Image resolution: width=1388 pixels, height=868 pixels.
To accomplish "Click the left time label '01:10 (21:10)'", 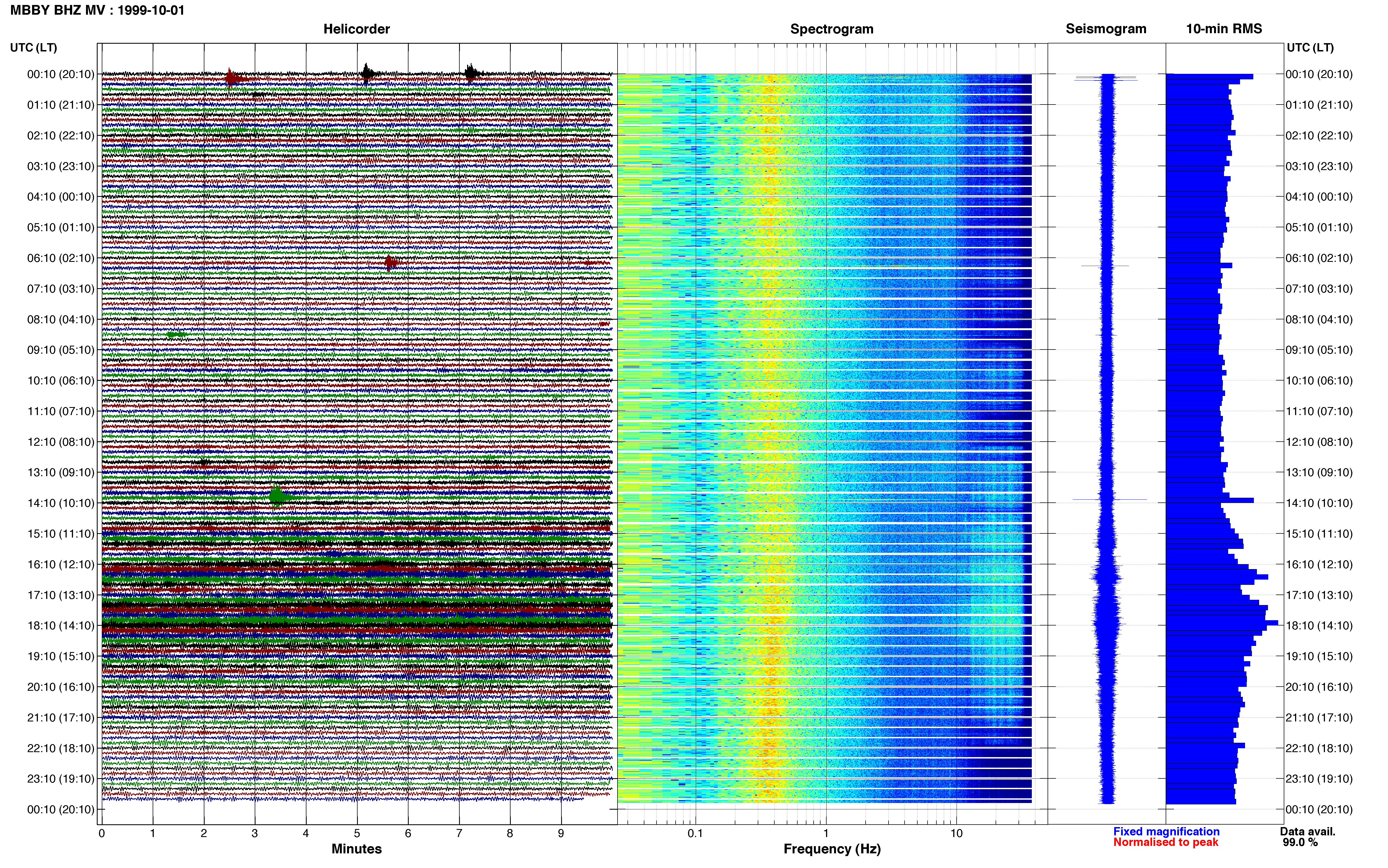I will coord(61,105).
